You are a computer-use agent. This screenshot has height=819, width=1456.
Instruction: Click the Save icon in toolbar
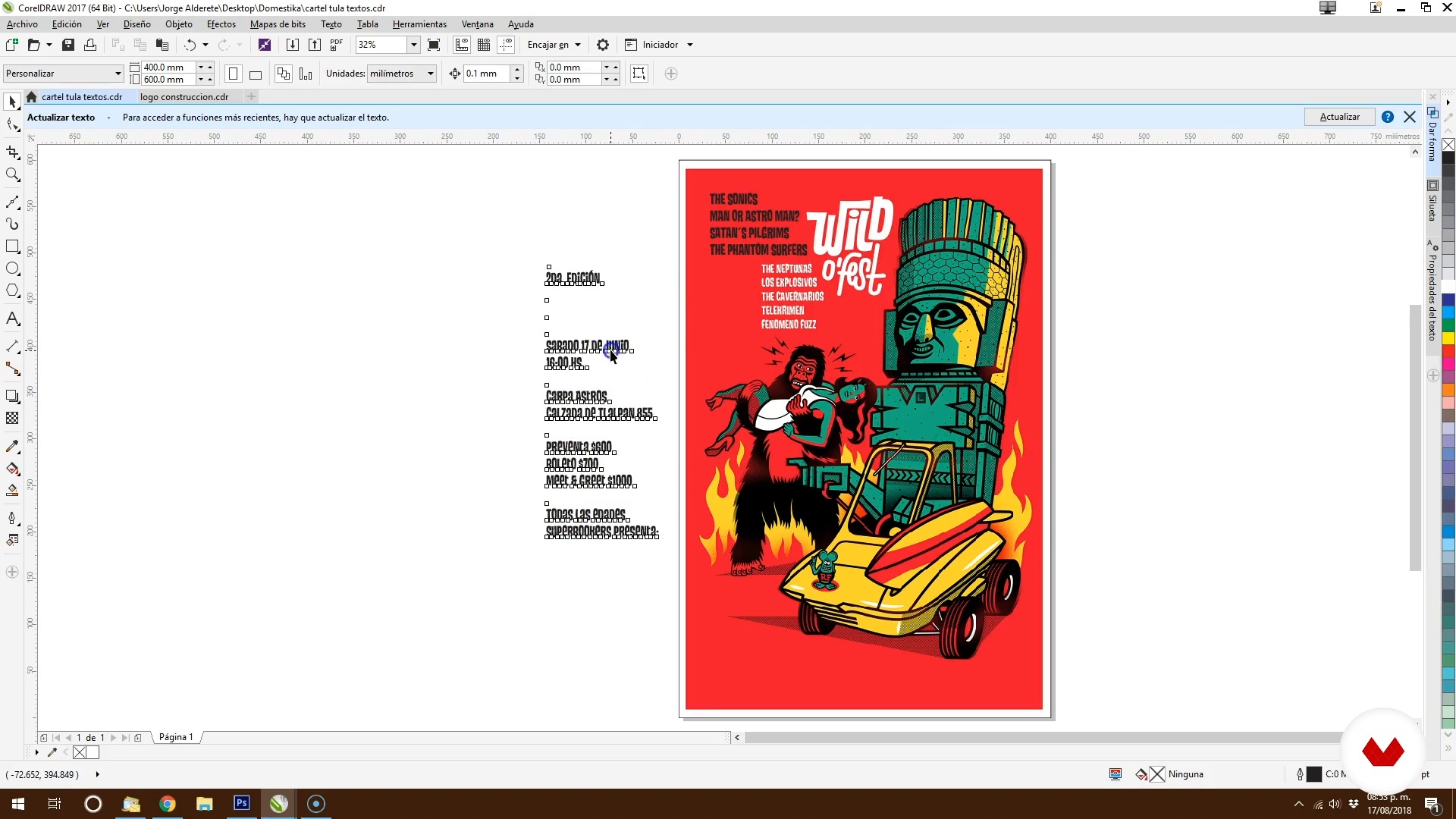pos(68,45)
